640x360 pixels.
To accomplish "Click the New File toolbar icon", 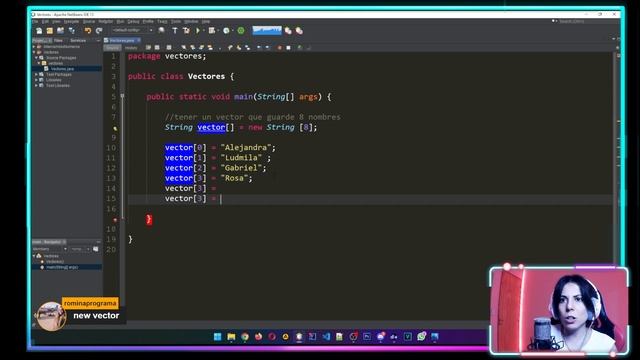I will pos(39,31).
